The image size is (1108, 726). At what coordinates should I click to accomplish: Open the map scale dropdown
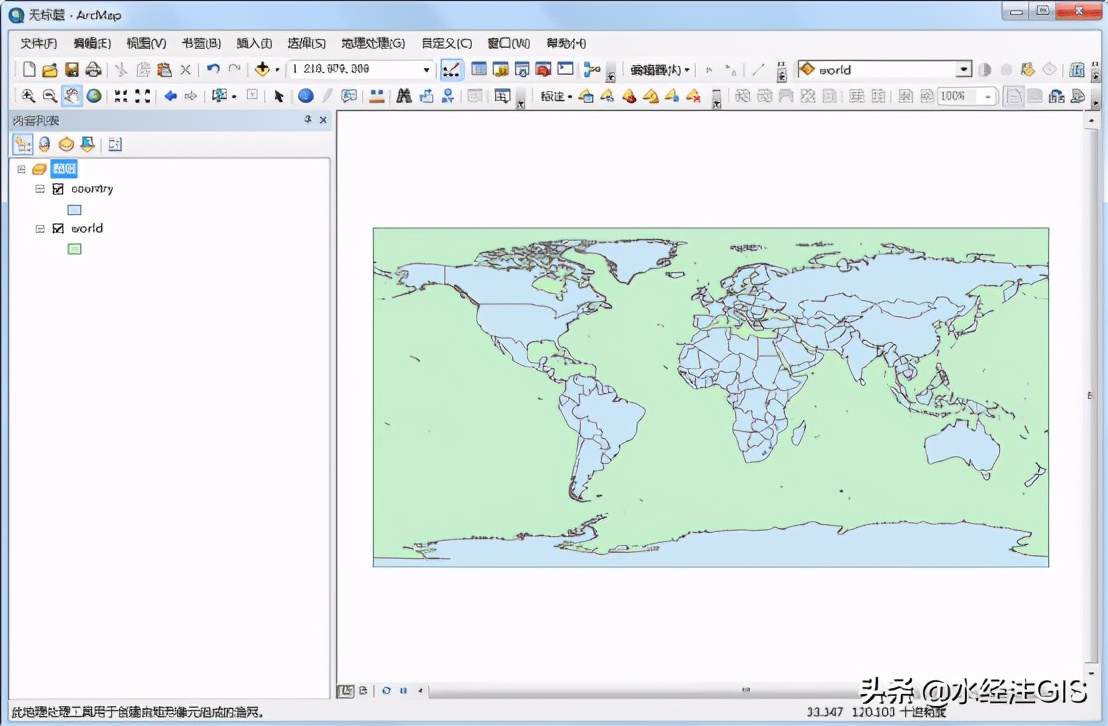point(426,70)
